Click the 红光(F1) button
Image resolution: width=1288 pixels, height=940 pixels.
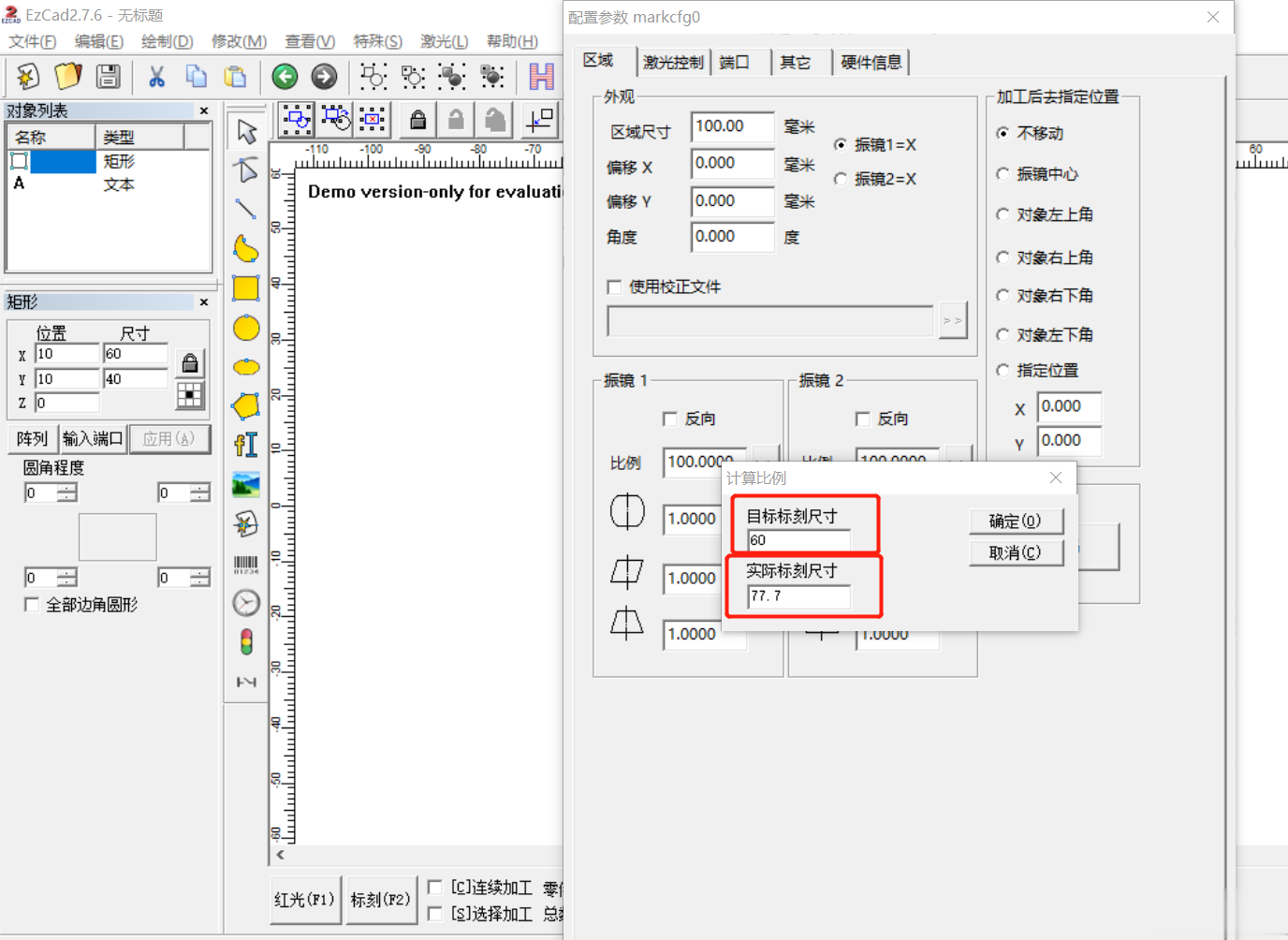305,901
